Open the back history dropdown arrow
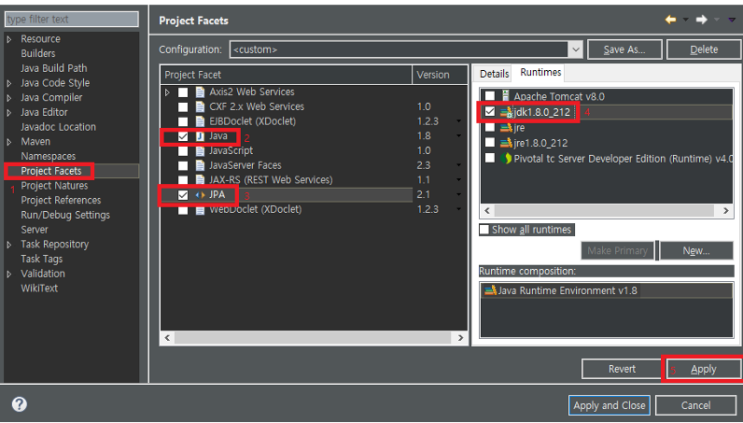This screenshot has height=423, width=743. tap(686, 20)
